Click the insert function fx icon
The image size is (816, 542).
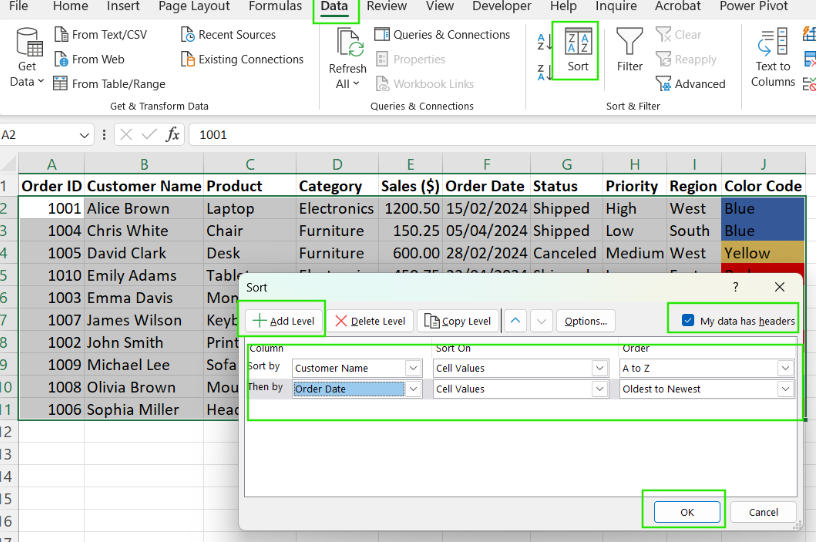(173, 134)
